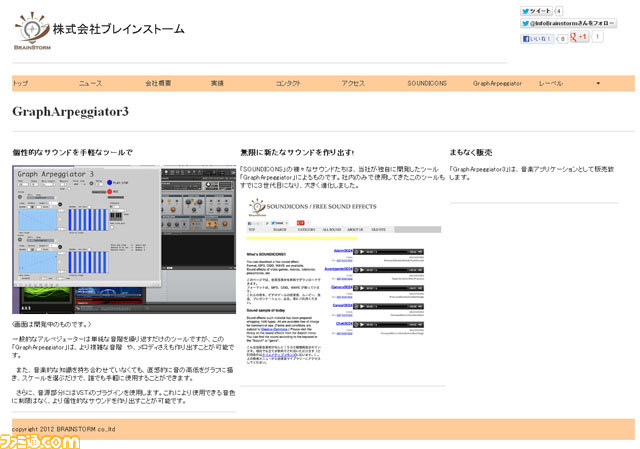
Task: Click the Facebook like count bubble
Action: coord(562,39)
